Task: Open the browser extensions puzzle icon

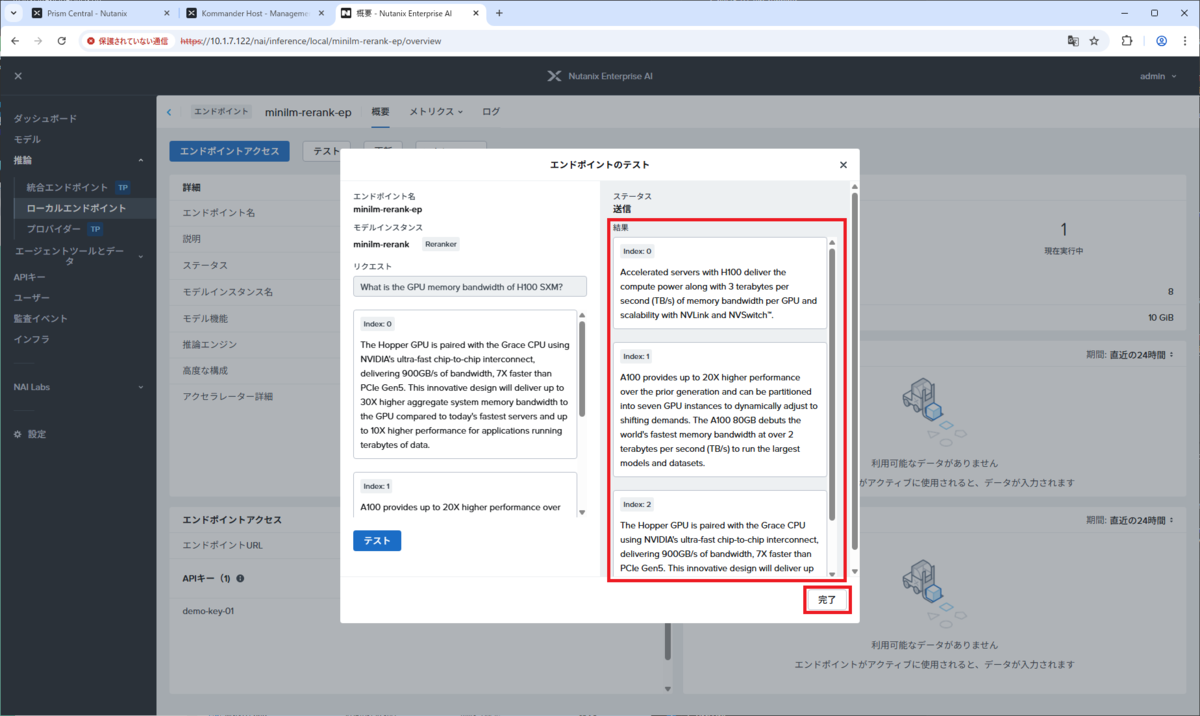Action: 1127,41
